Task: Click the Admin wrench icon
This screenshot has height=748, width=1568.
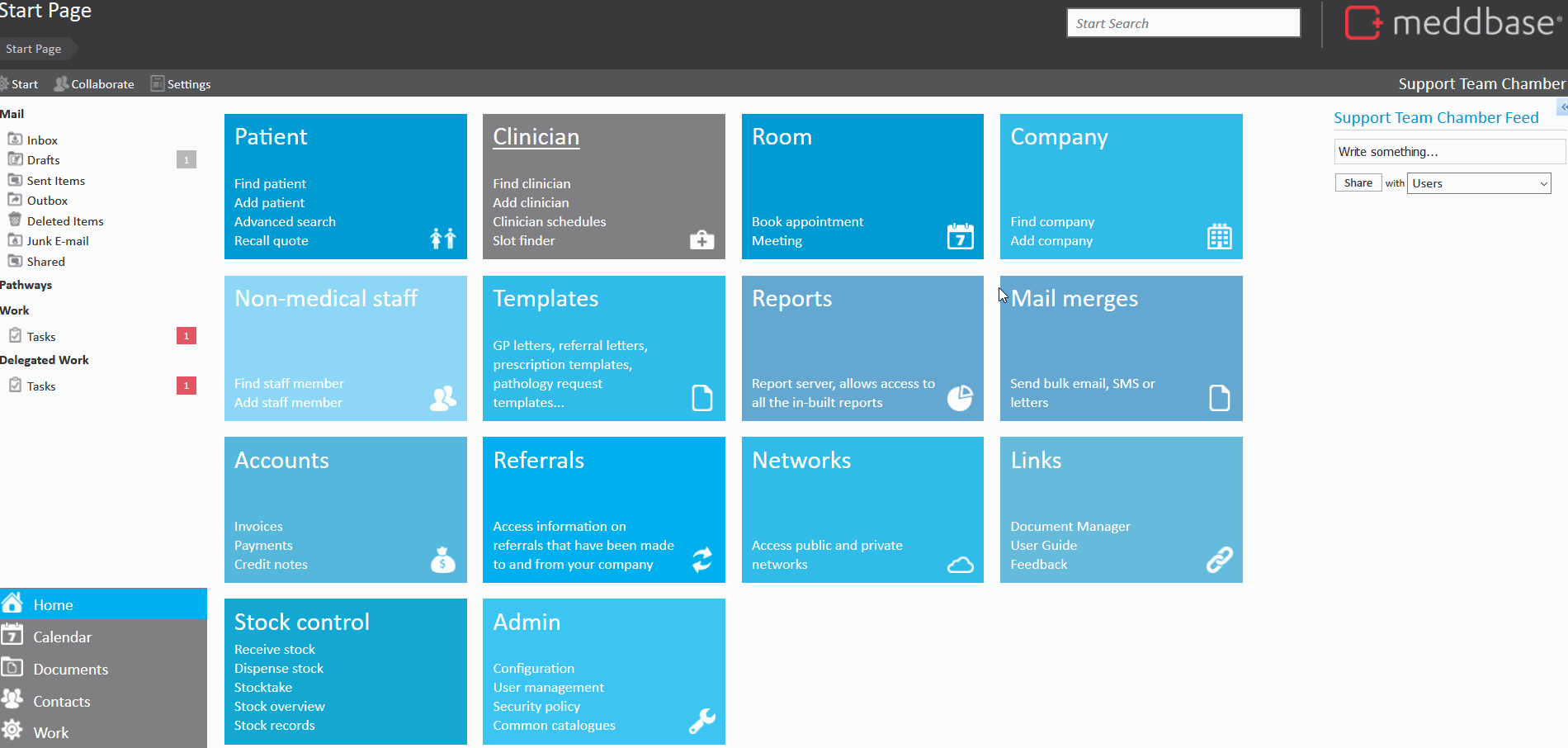Action: (x=701, y=721)
